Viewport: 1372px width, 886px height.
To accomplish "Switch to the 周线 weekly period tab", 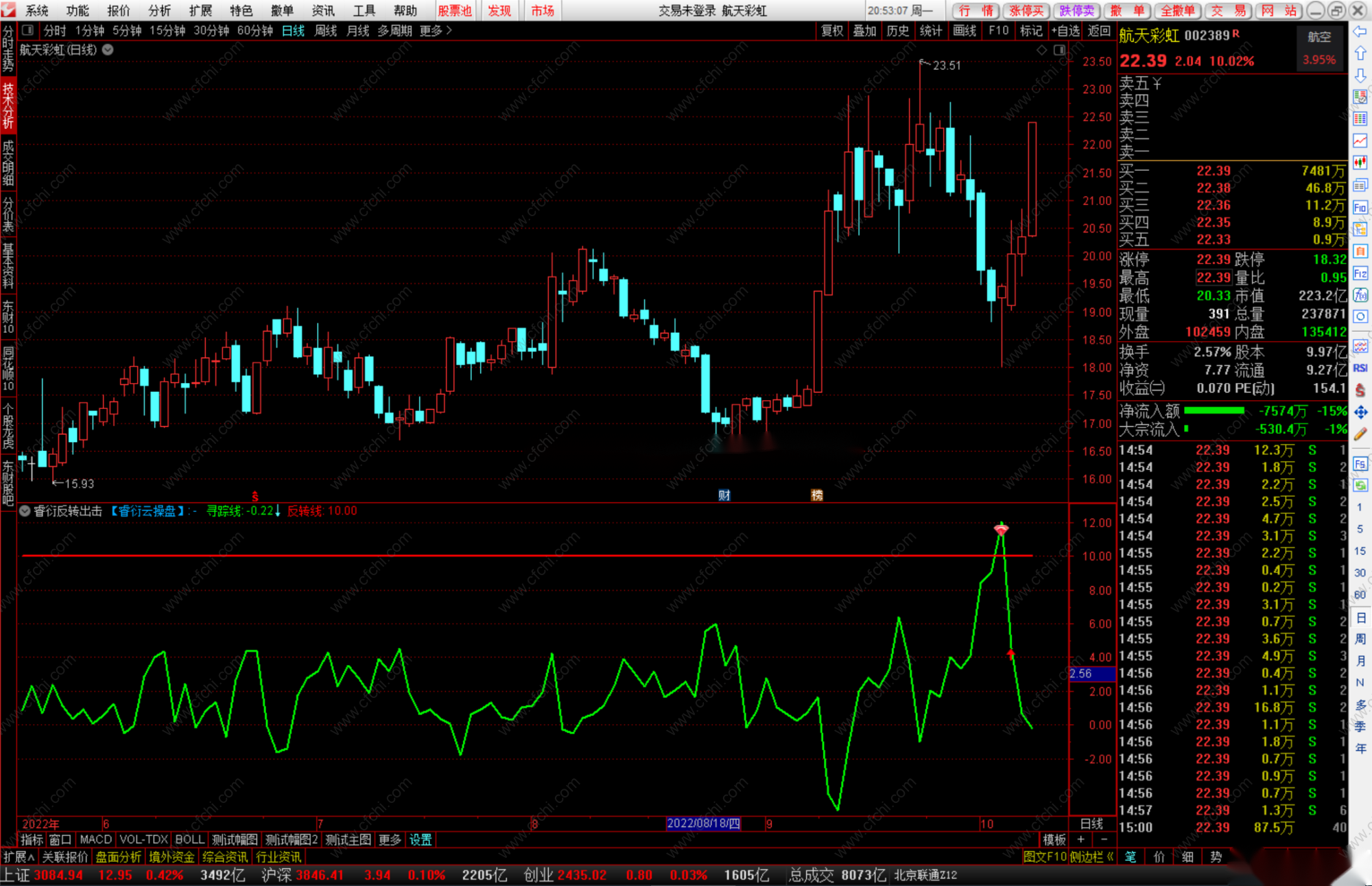I will (x=325, y=30).
